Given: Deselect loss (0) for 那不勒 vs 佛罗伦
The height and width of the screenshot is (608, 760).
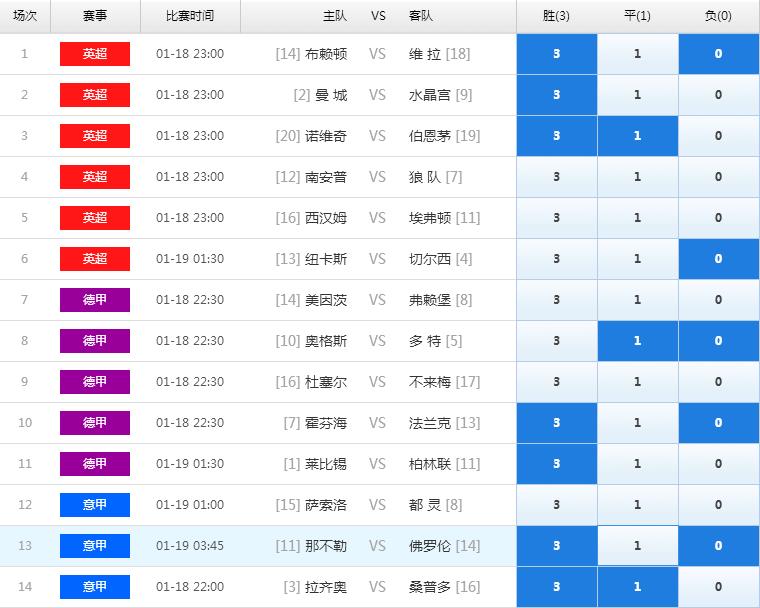Looking at the screenshot, I should coord(718,545).
